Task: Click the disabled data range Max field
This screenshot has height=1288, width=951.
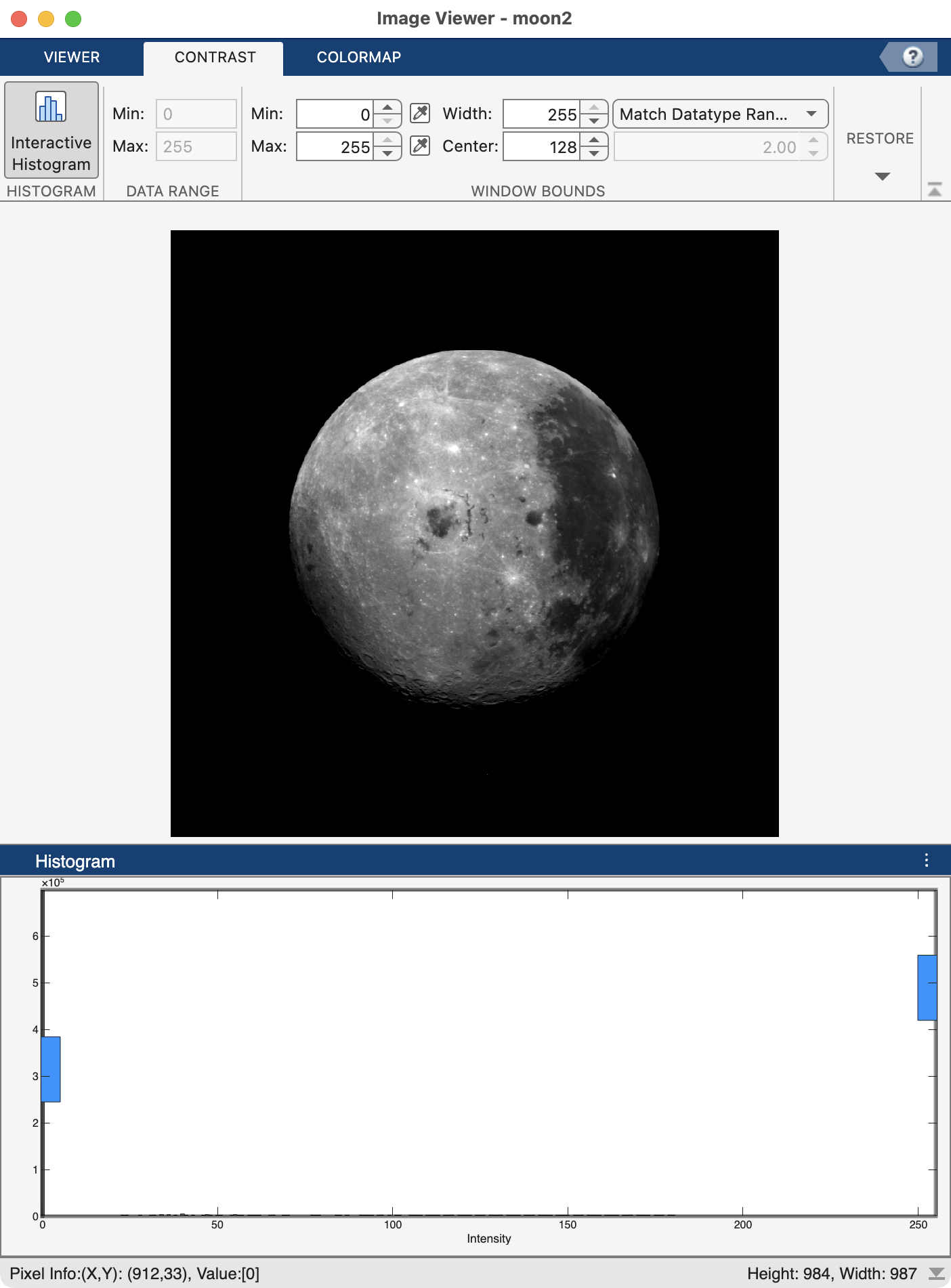Action: (196, 146)
